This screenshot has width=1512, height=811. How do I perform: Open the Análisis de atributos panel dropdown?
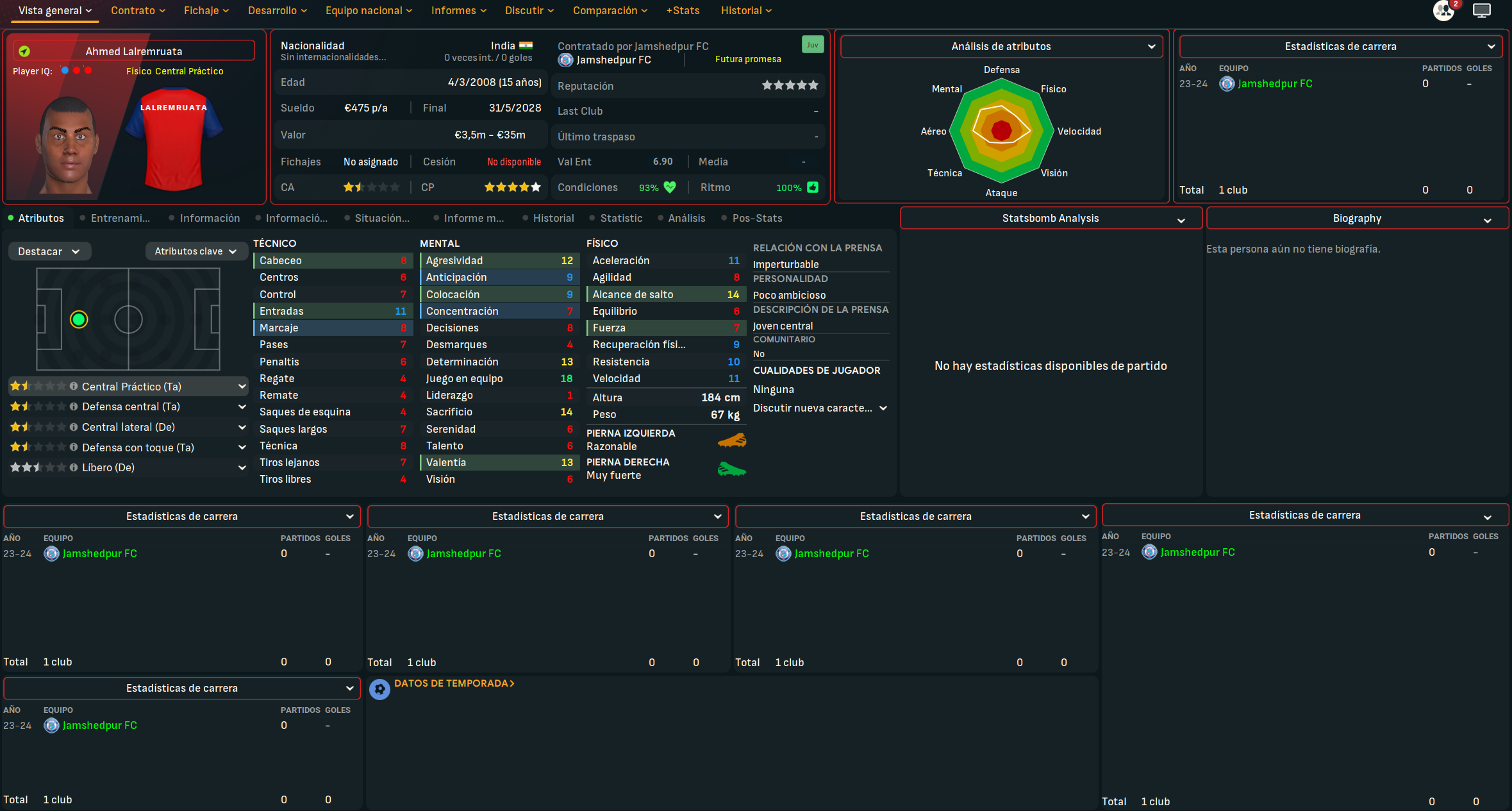pyautogui.click(x=1002, y=46)
